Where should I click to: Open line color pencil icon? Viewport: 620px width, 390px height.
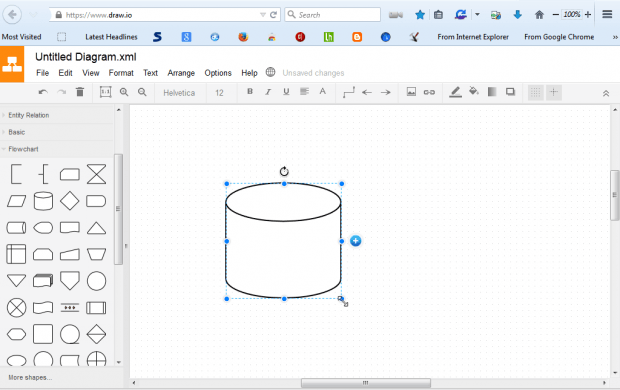456,92
